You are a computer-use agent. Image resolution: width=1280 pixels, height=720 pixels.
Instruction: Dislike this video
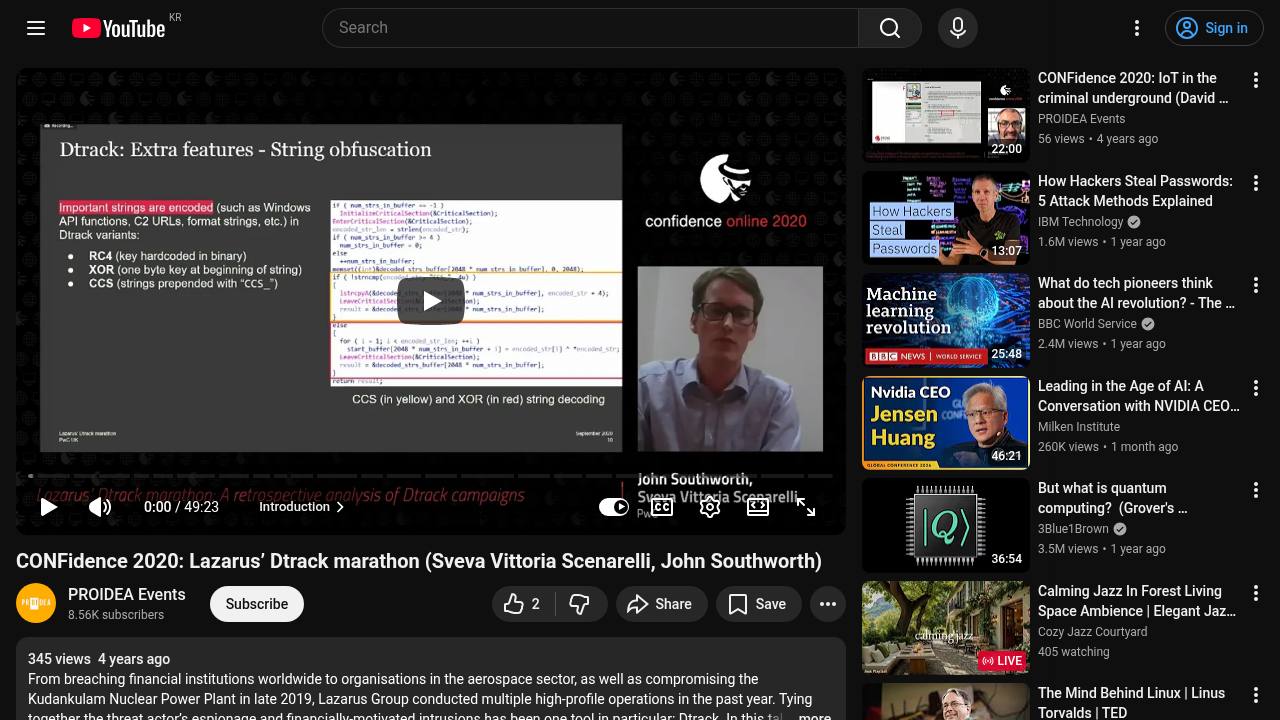click(x=580, y=604)
